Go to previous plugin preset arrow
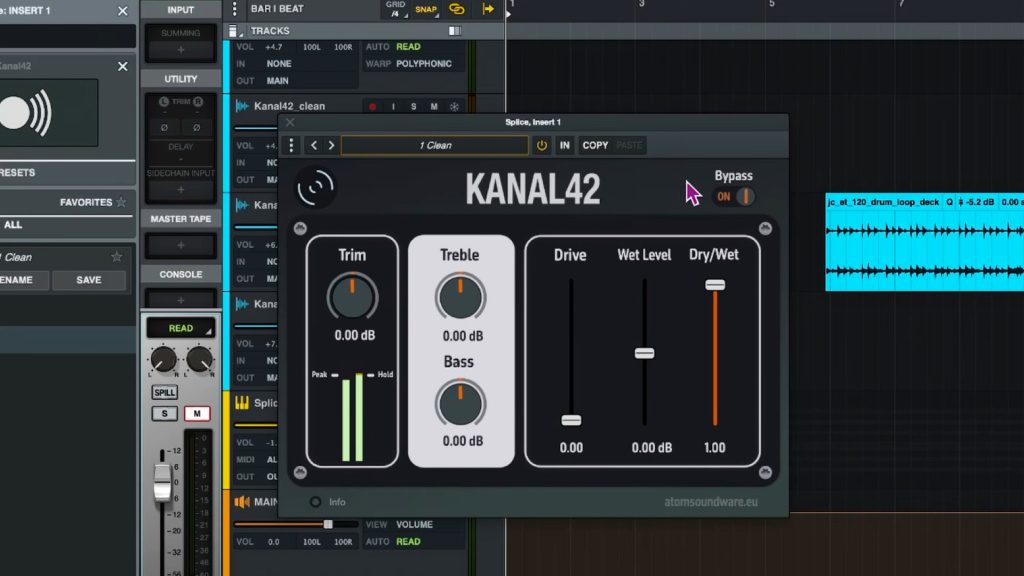This screenshot has width=1024, height=576. pos(314,145)
